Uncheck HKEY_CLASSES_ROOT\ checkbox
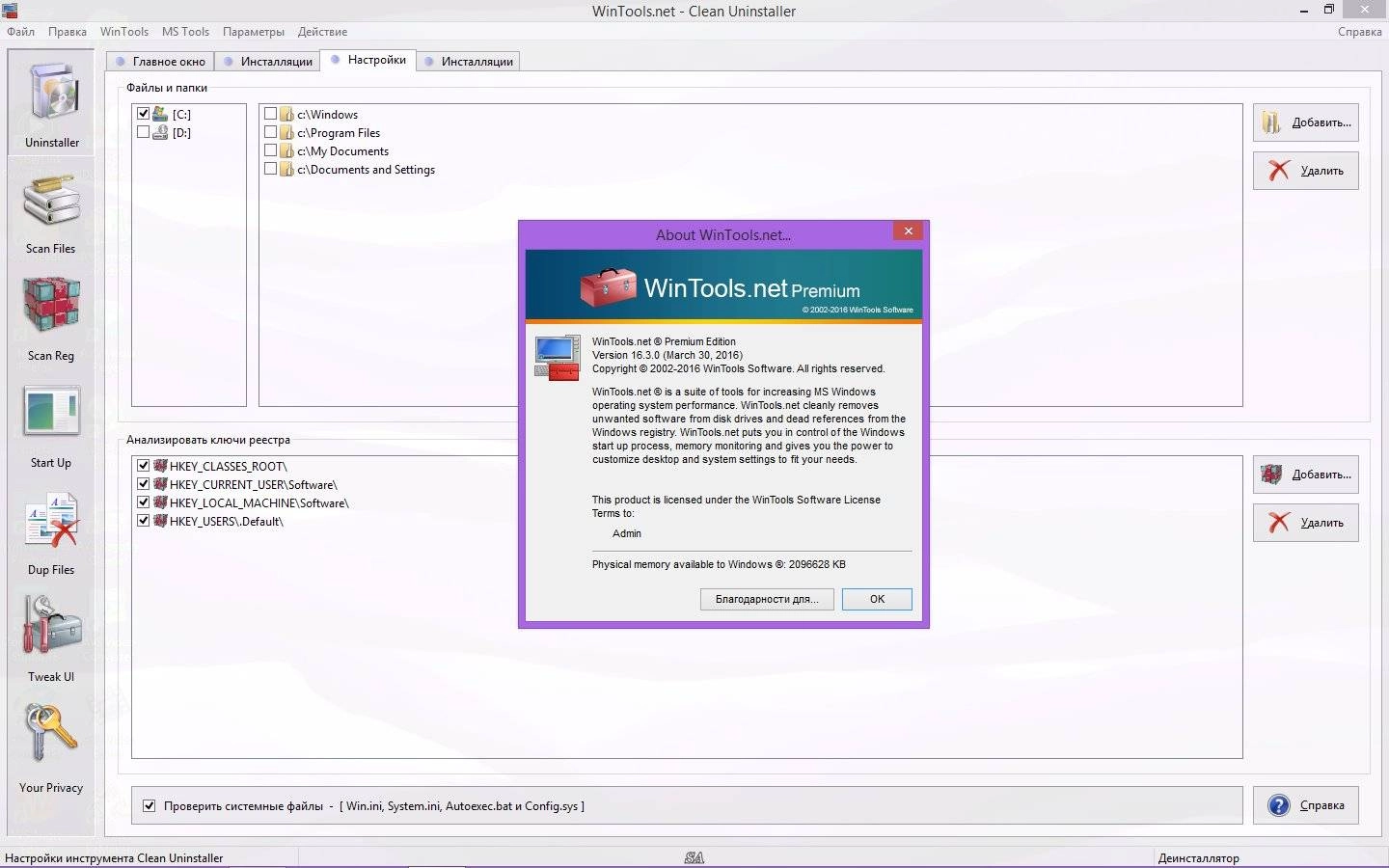1389x868 pixels. pos(143,466)
